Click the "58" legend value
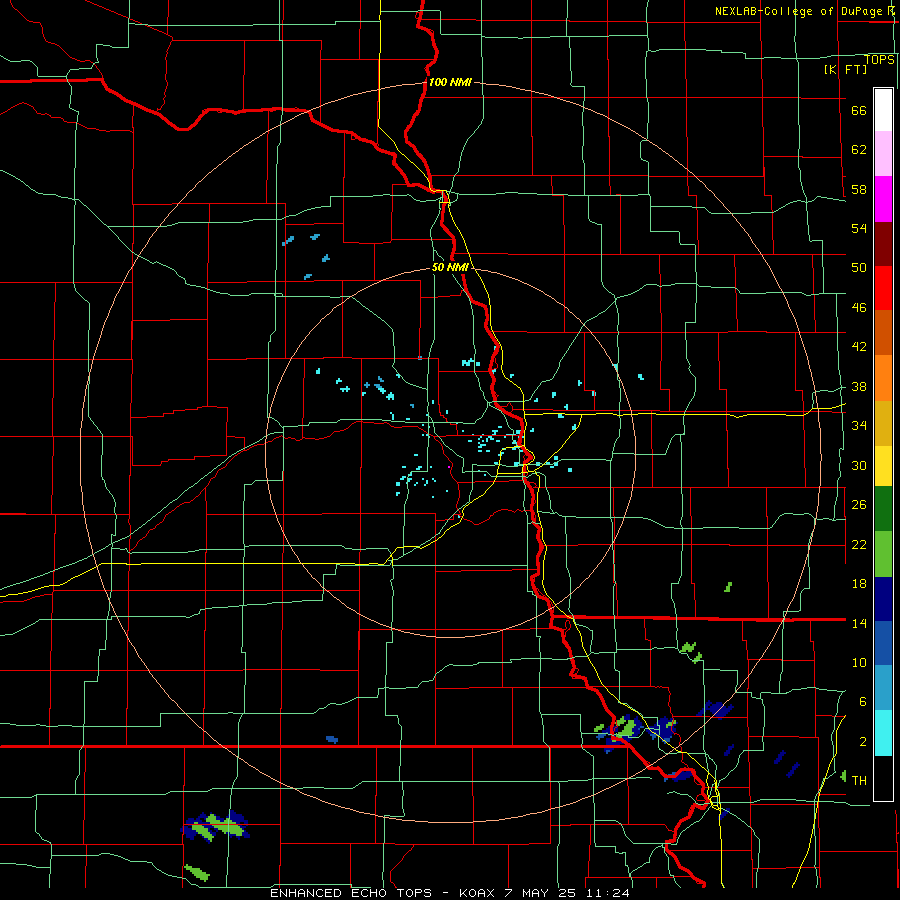 pyautogui.click(x=859, y=189)
